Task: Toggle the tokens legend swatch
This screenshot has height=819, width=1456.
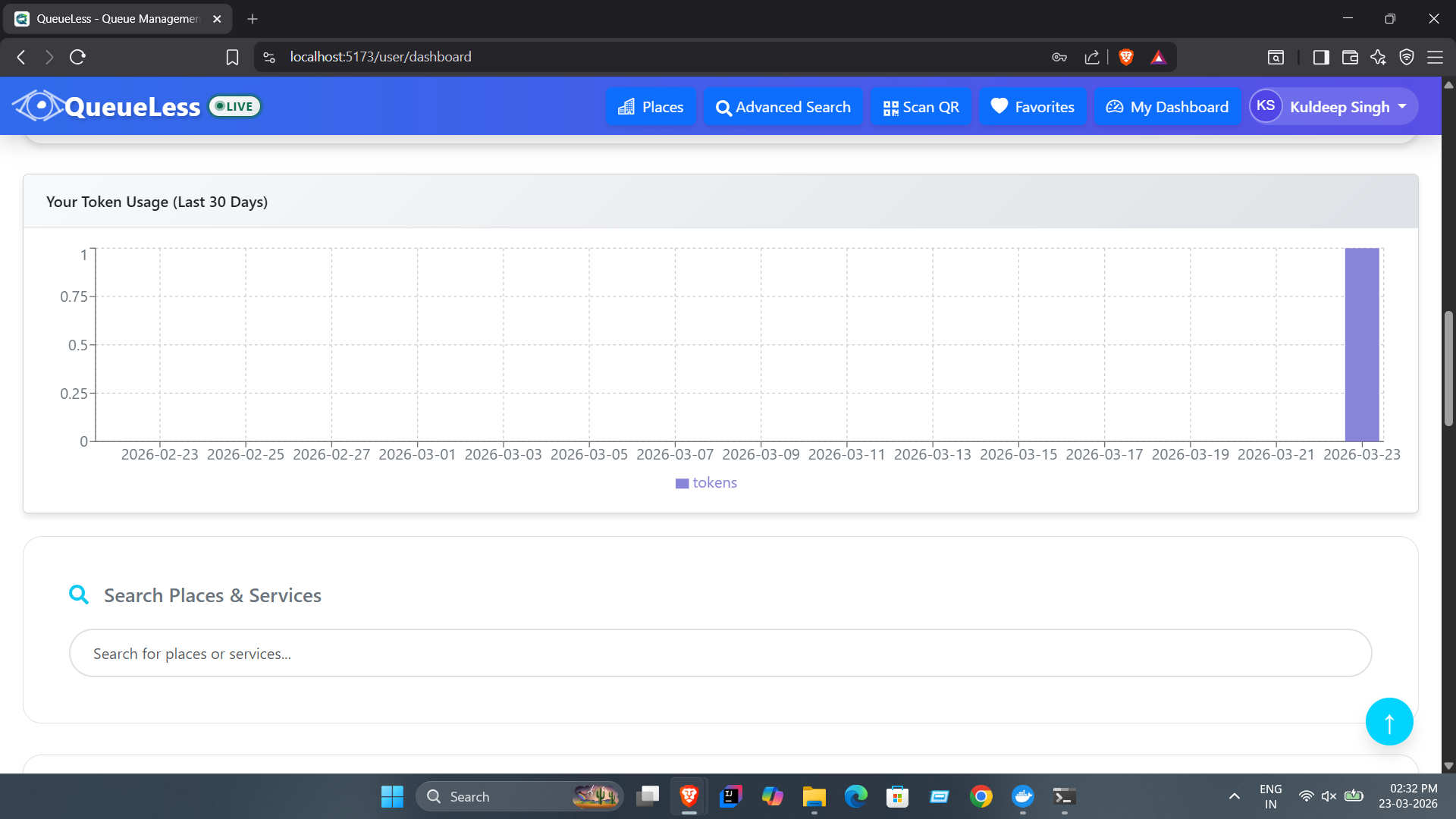Action: (x=682, y=483)
